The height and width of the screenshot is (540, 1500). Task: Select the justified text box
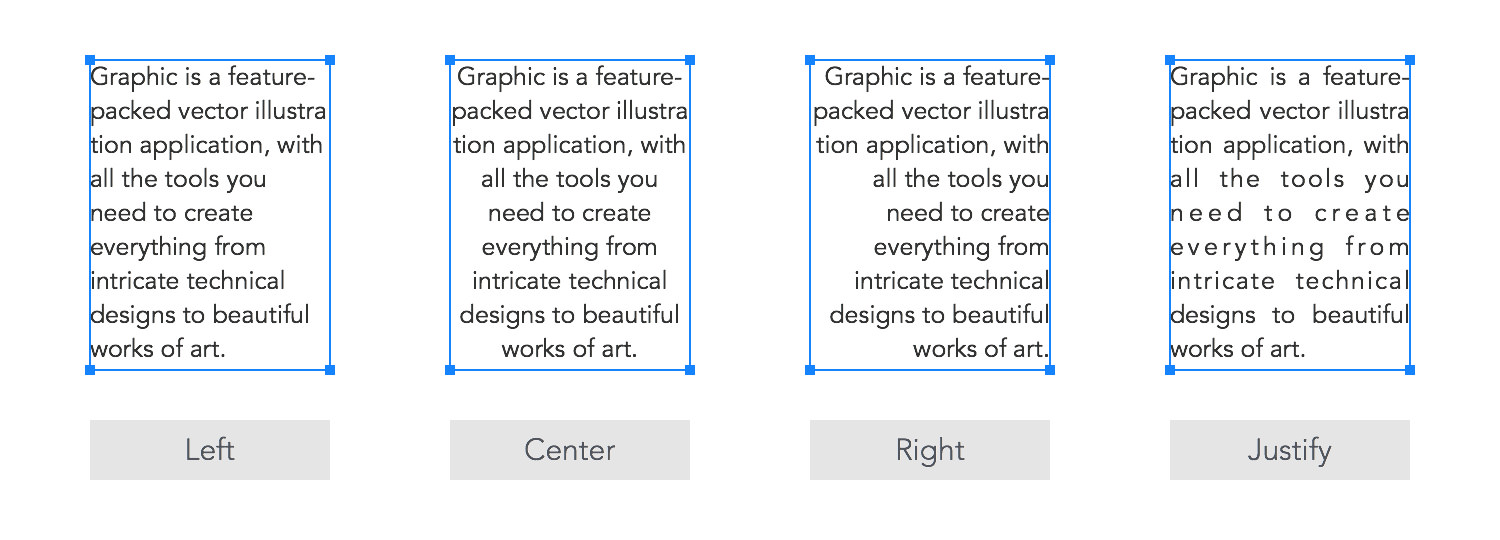coord(1290,215)
